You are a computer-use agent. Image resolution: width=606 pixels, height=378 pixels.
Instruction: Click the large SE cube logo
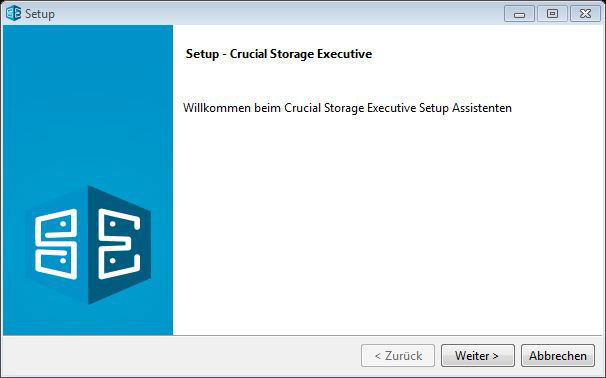pyautogui.click(x=89, y=245)
